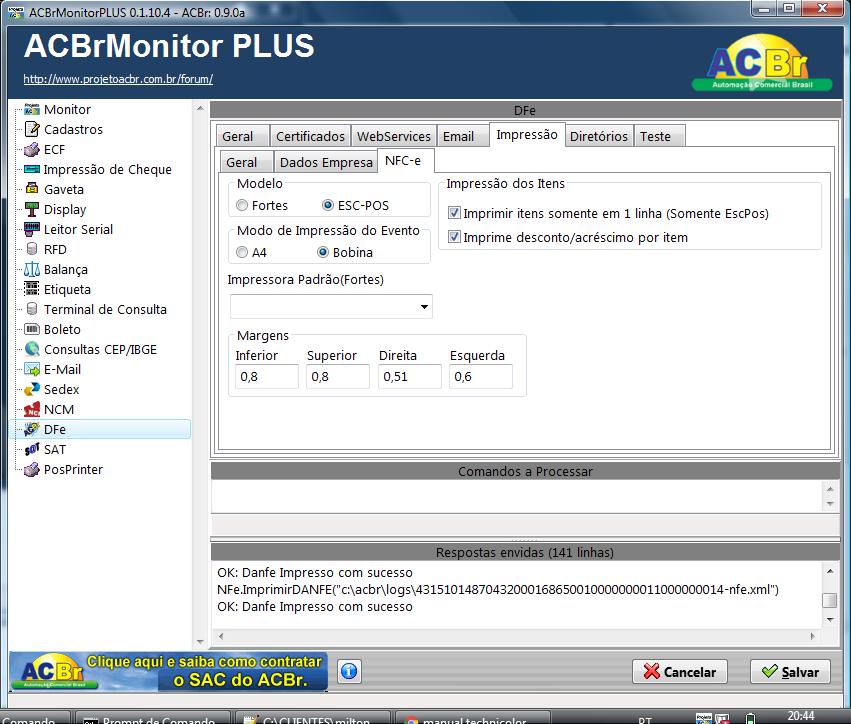Click the Sedex icon
The image size is (851, 724).
pos(32,390)
